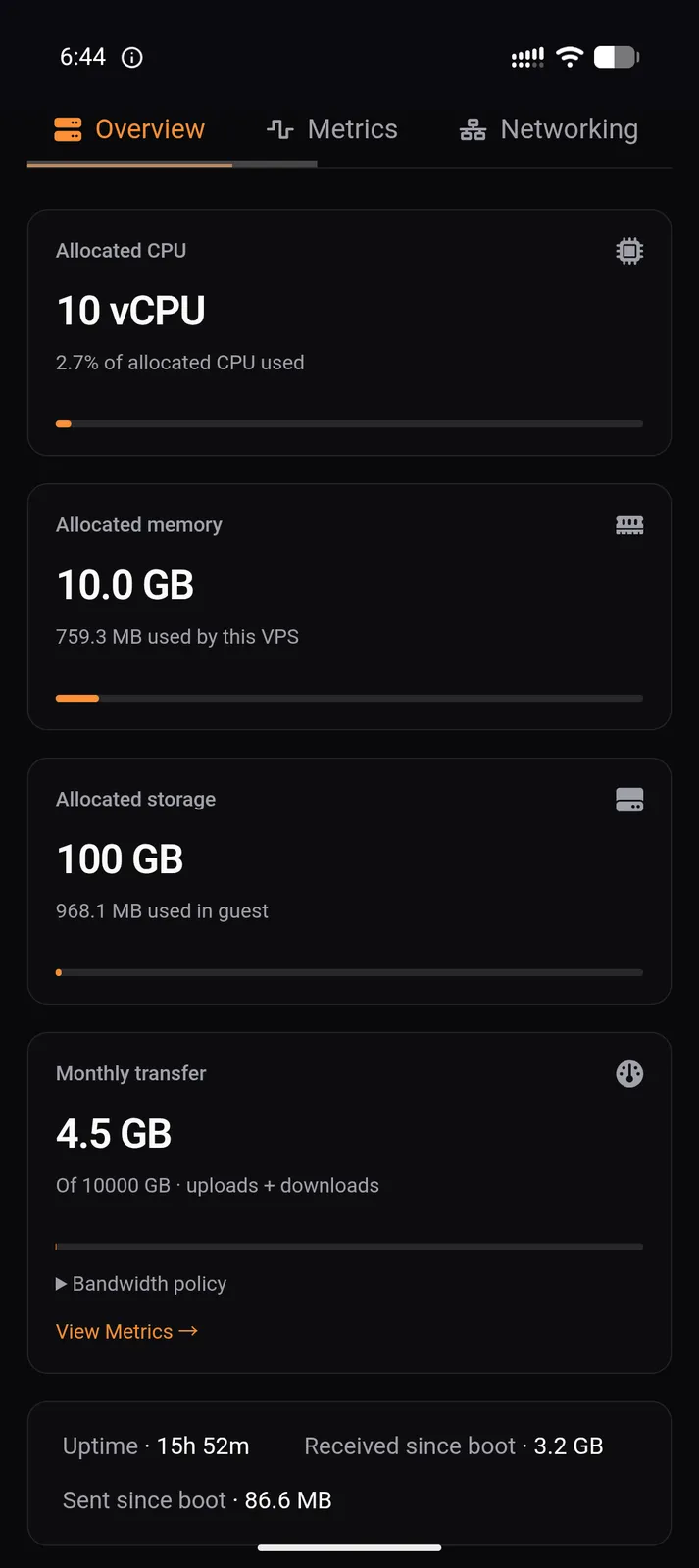Click the memory module icon
The width and height of the screenshot is (699, 1568).
(629, 525)
